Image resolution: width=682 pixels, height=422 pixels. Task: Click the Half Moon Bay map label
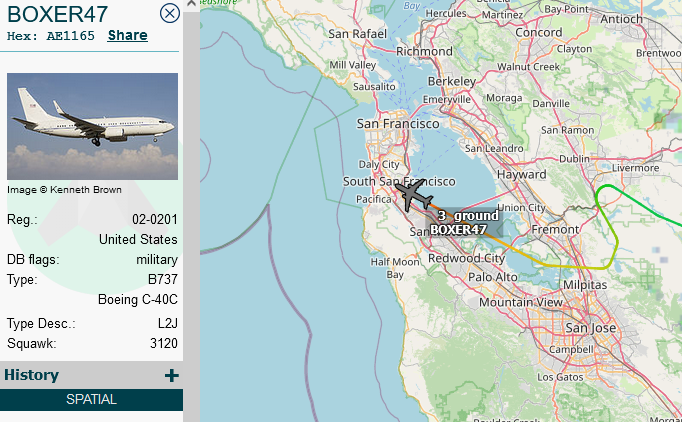point(395,268)
